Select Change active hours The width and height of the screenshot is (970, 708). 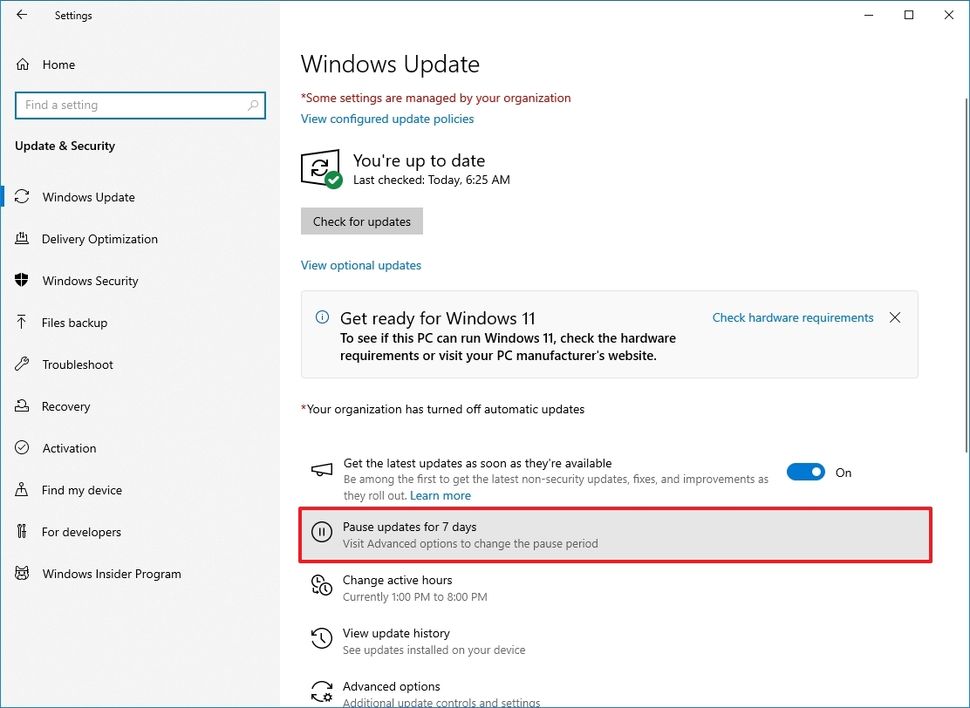click(x=397, y=579)
